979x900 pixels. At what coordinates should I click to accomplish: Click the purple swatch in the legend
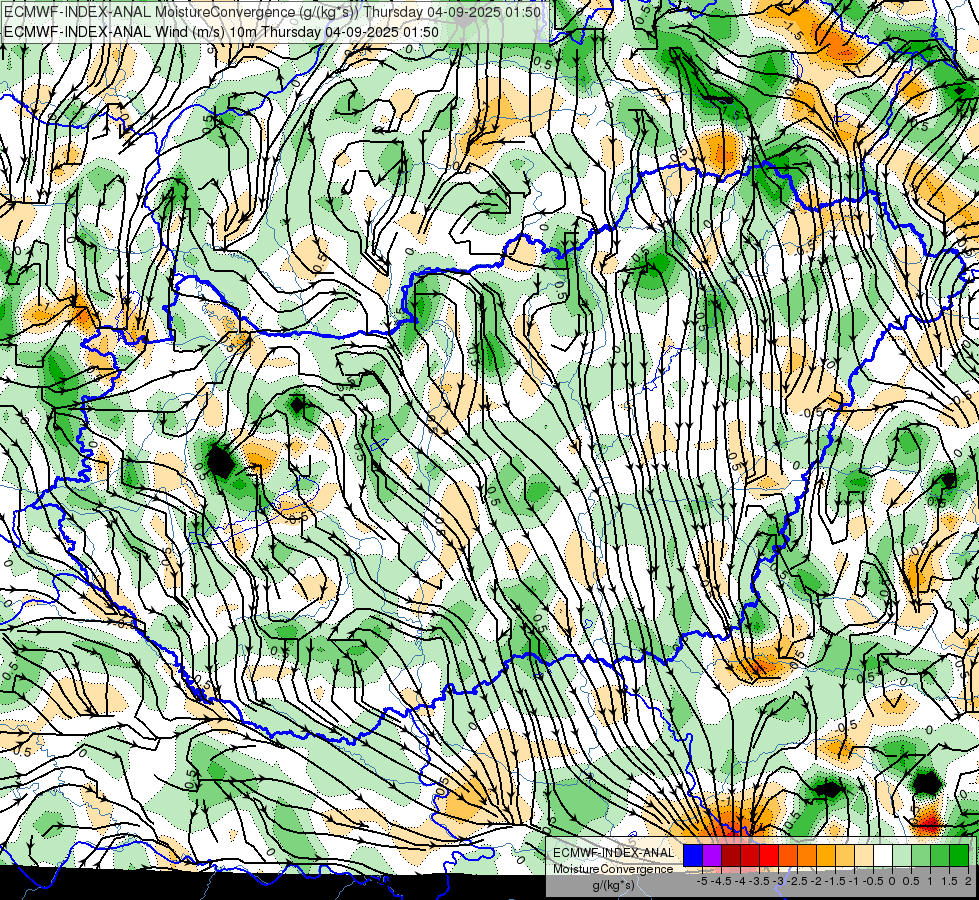pyautogui.click(x=712, y=856)
